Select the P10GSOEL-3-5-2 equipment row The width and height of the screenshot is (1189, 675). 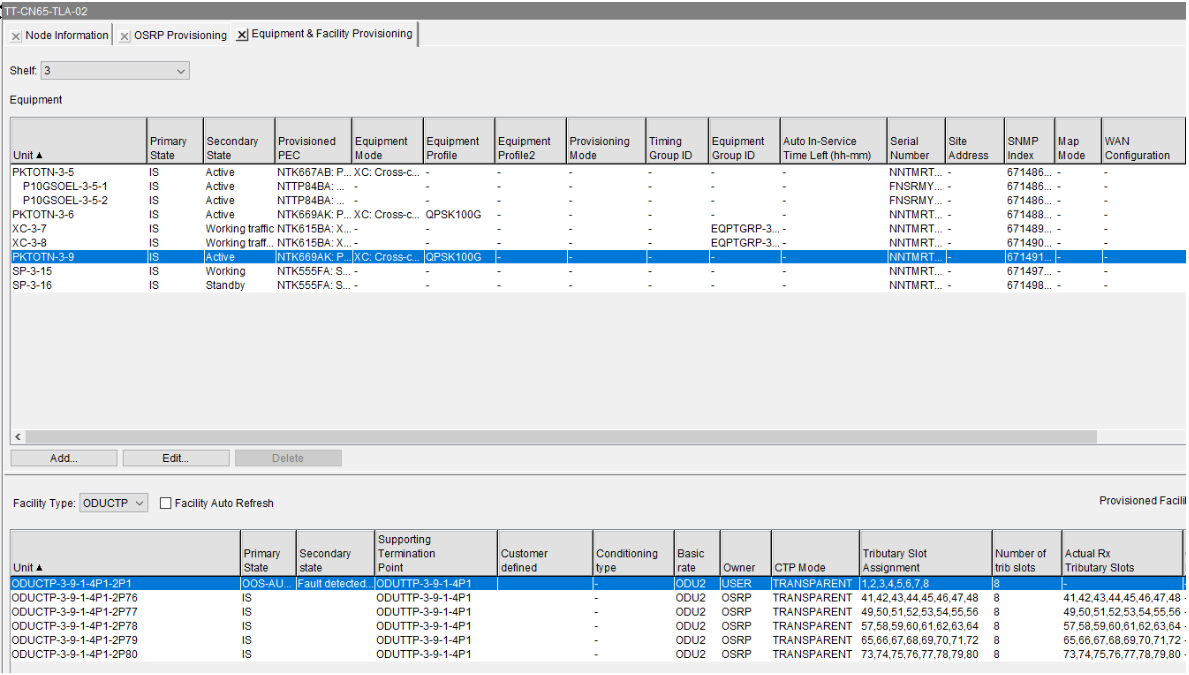click(598, 201)
